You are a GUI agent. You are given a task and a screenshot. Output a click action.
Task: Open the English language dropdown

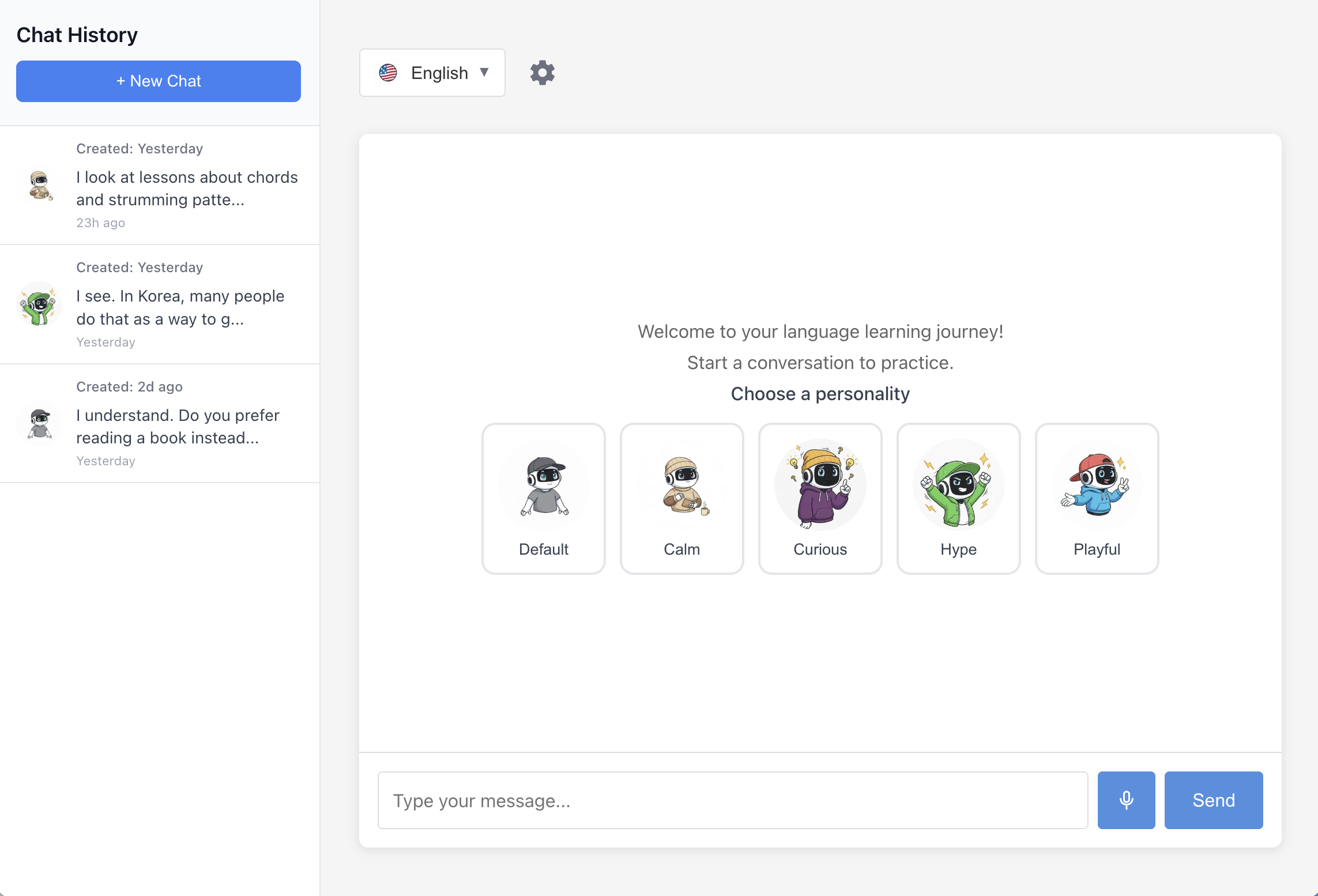pos(432,72)
